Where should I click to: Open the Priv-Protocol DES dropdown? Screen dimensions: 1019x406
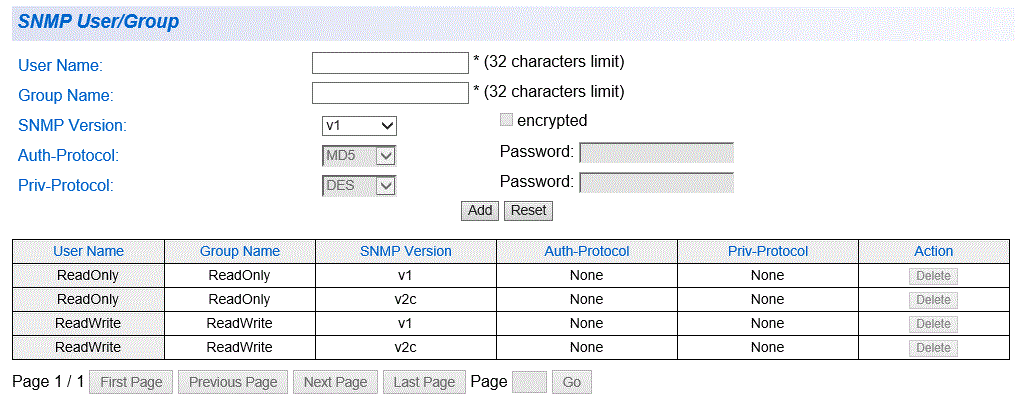click(x=359, y=186)
